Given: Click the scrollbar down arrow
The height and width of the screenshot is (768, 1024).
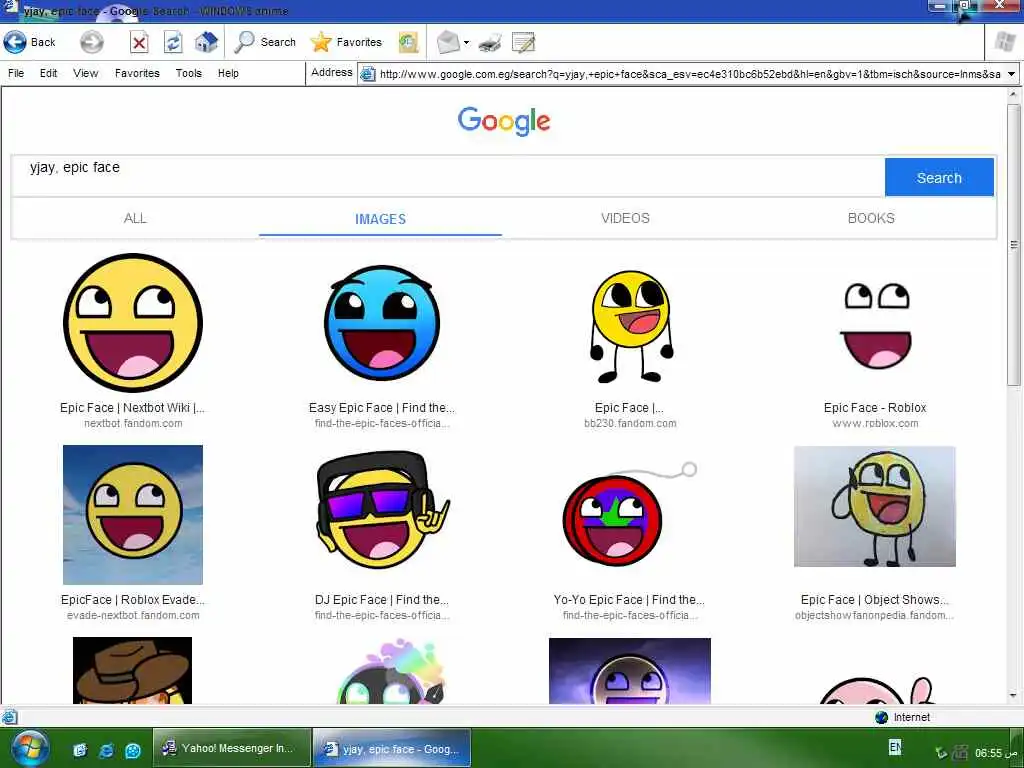Looking at the screenshot, I should [1014, 696].
